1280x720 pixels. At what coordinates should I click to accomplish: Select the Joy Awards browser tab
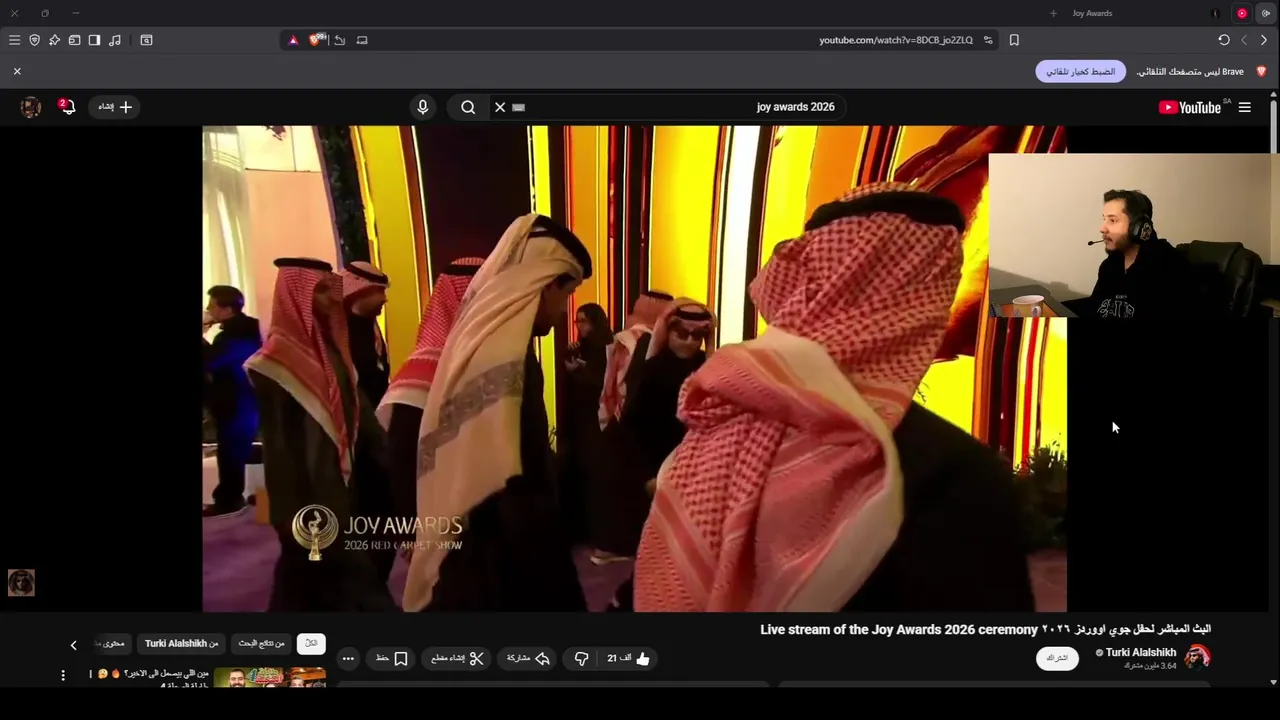[1092, 13]
